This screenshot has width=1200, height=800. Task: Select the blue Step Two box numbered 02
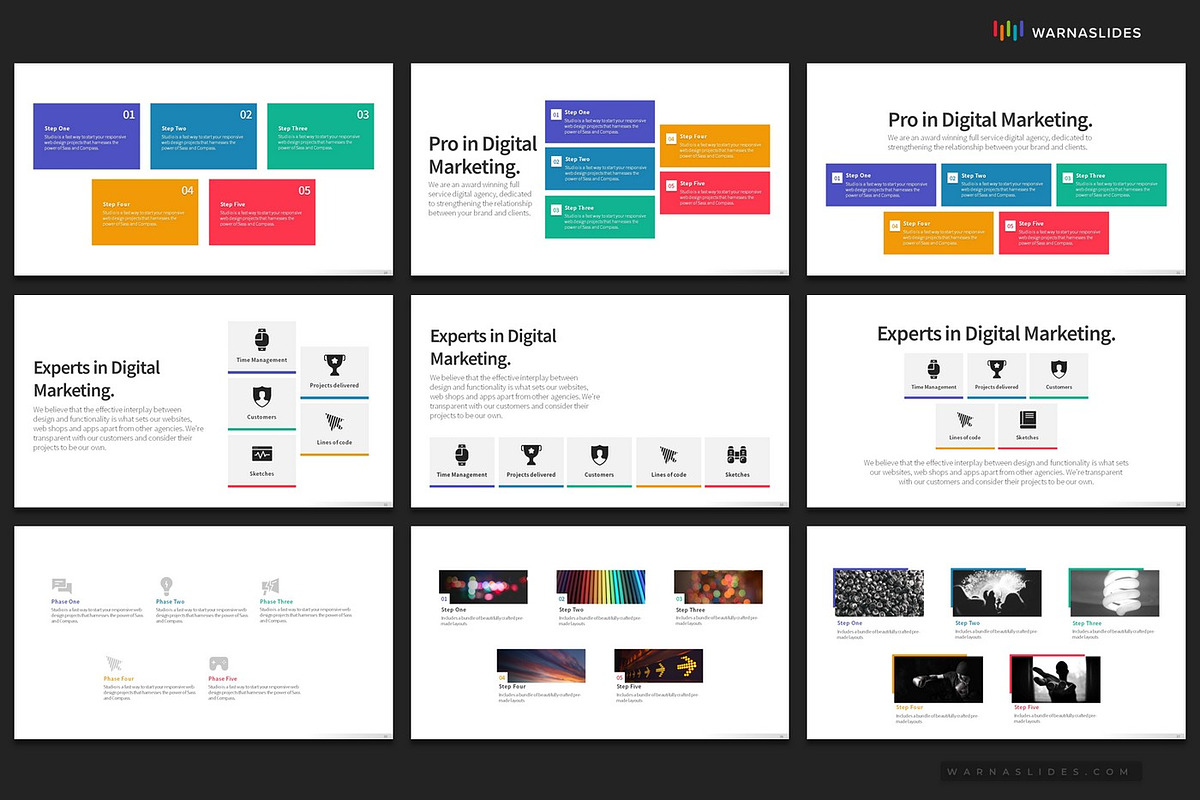point(203,136)
